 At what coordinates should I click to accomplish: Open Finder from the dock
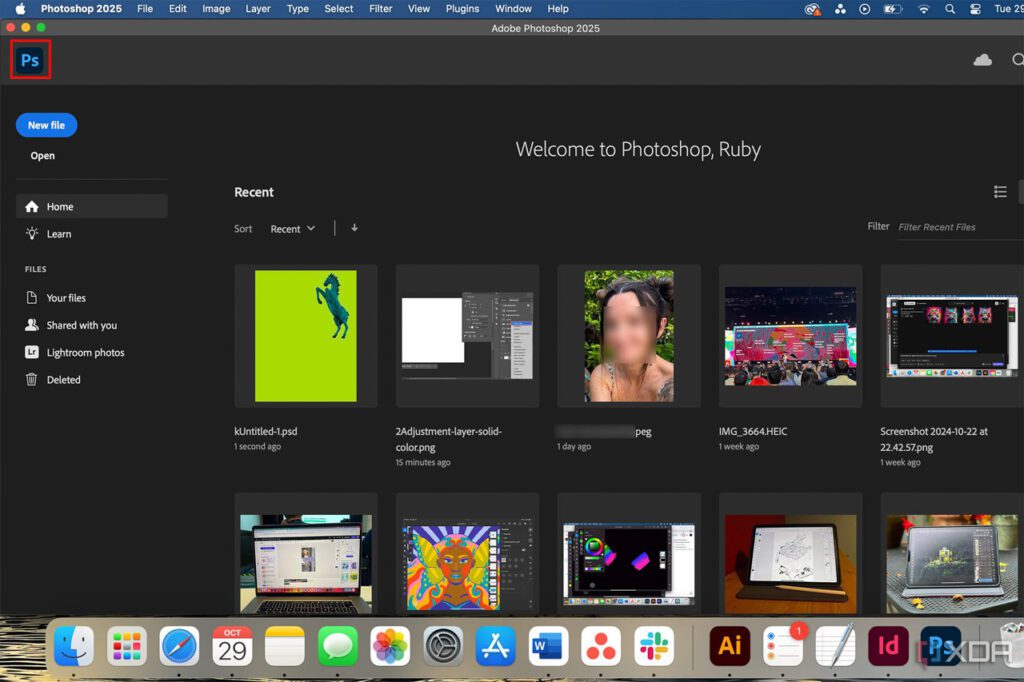74,646
